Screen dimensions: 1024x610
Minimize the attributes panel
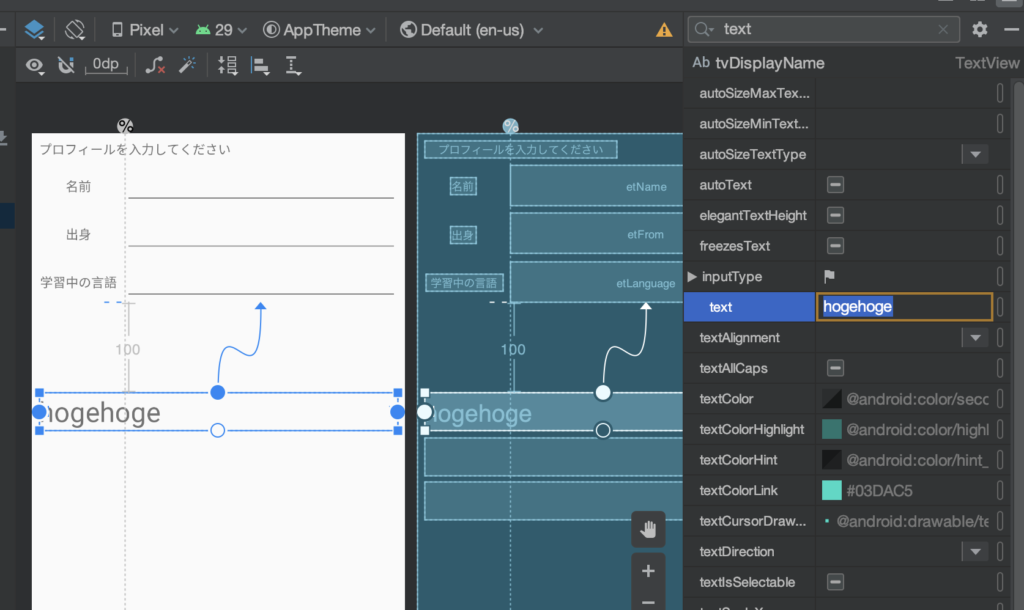tap(1012, 29)
